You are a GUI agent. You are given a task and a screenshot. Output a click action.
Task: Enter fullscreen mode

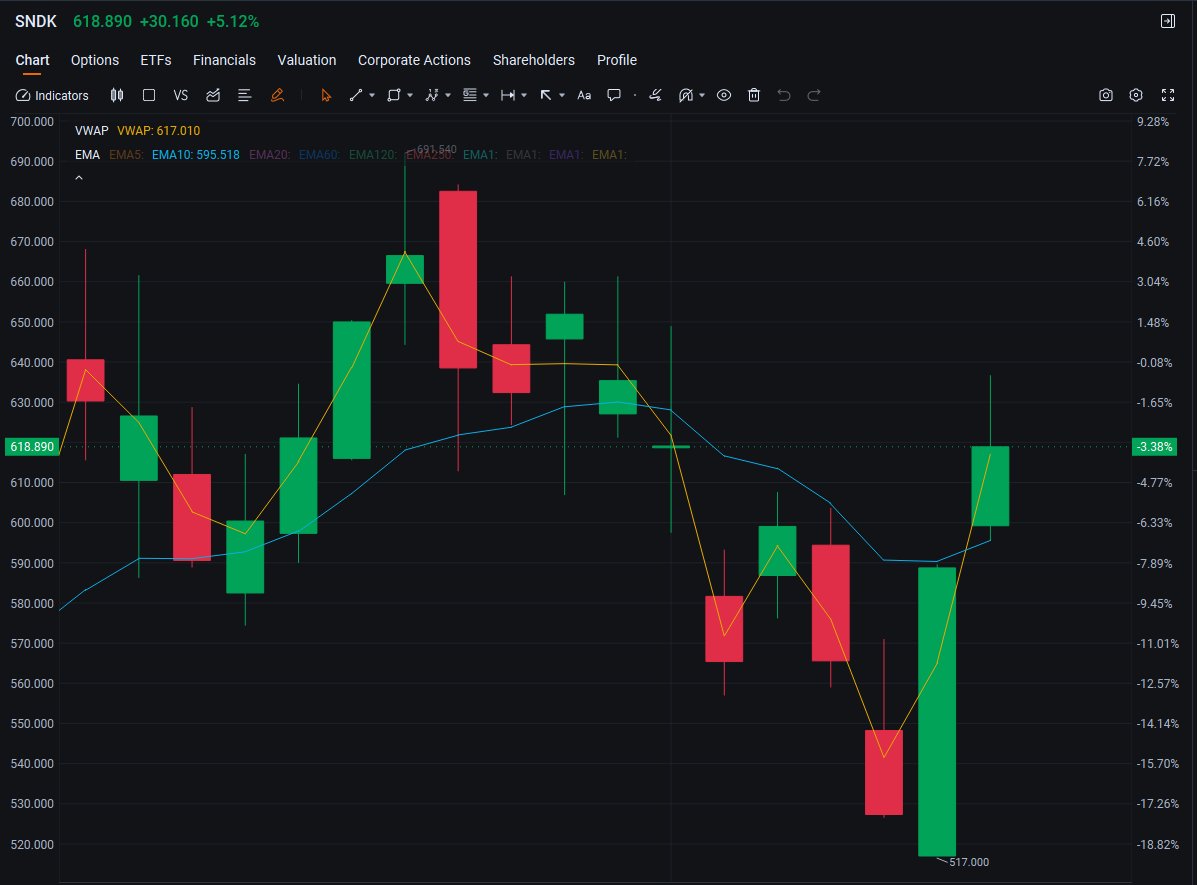(1168, 95)
